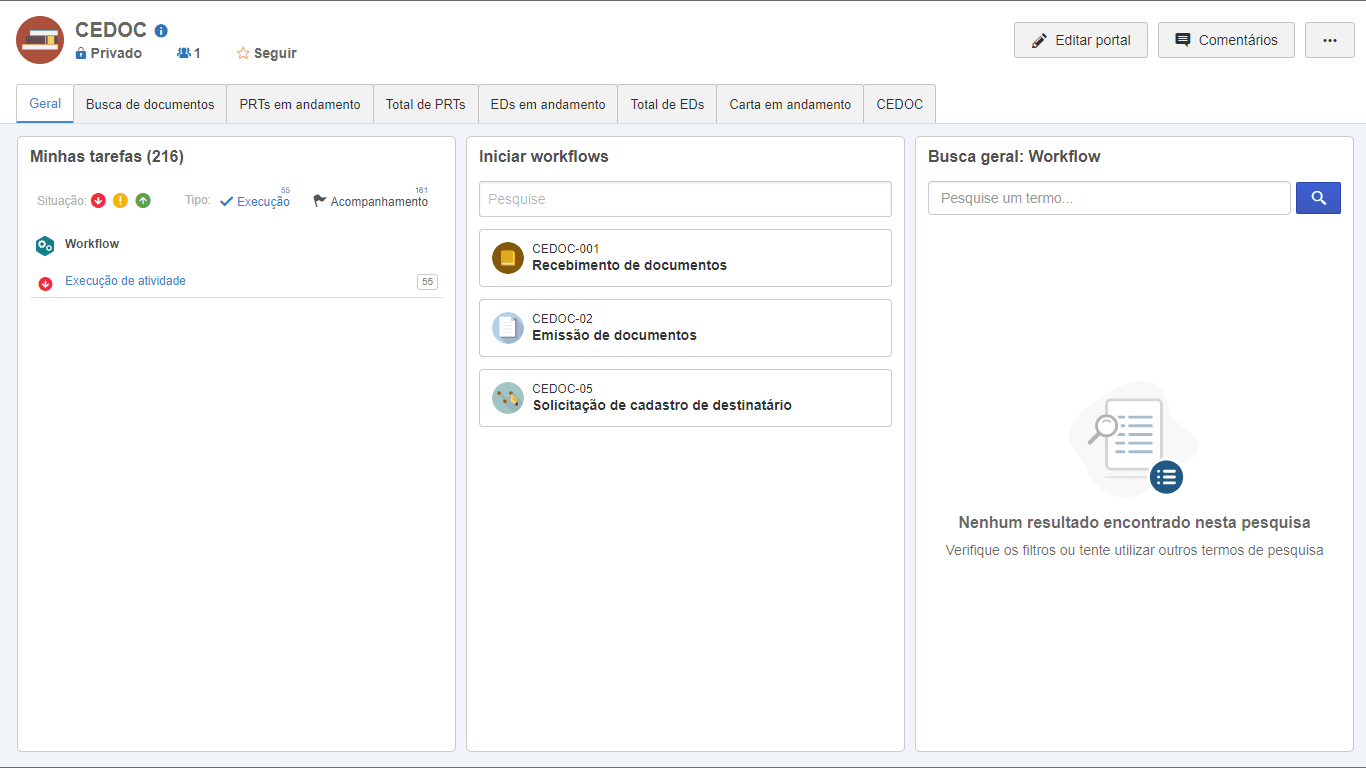
Task: Filter tasks by the red overdue status icon
Action: pos(98,201)
